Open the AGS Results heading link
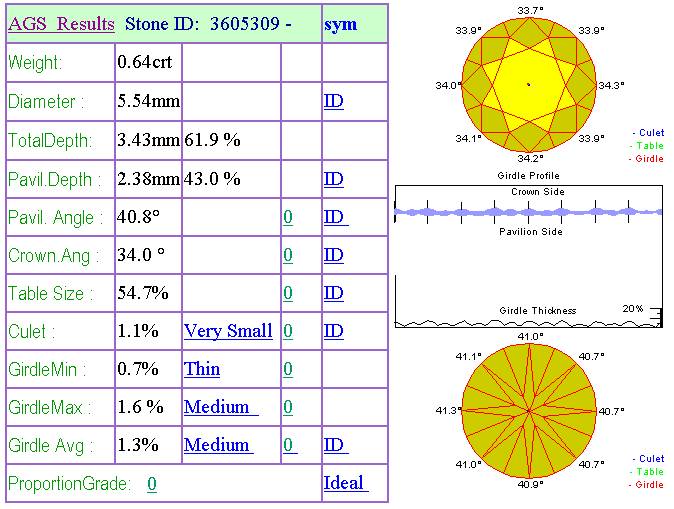674x509 pixels. (x=61, y=24)
